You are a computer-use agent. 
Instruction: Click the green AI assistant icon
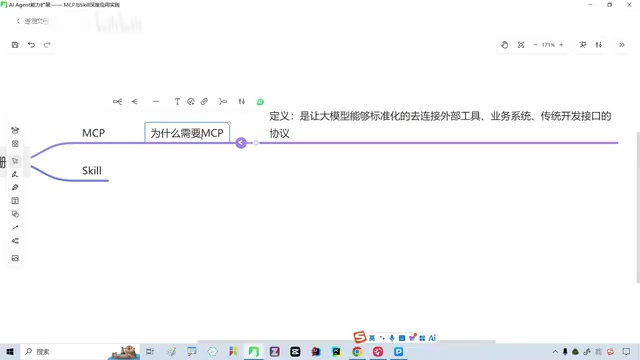pos(260,102)
